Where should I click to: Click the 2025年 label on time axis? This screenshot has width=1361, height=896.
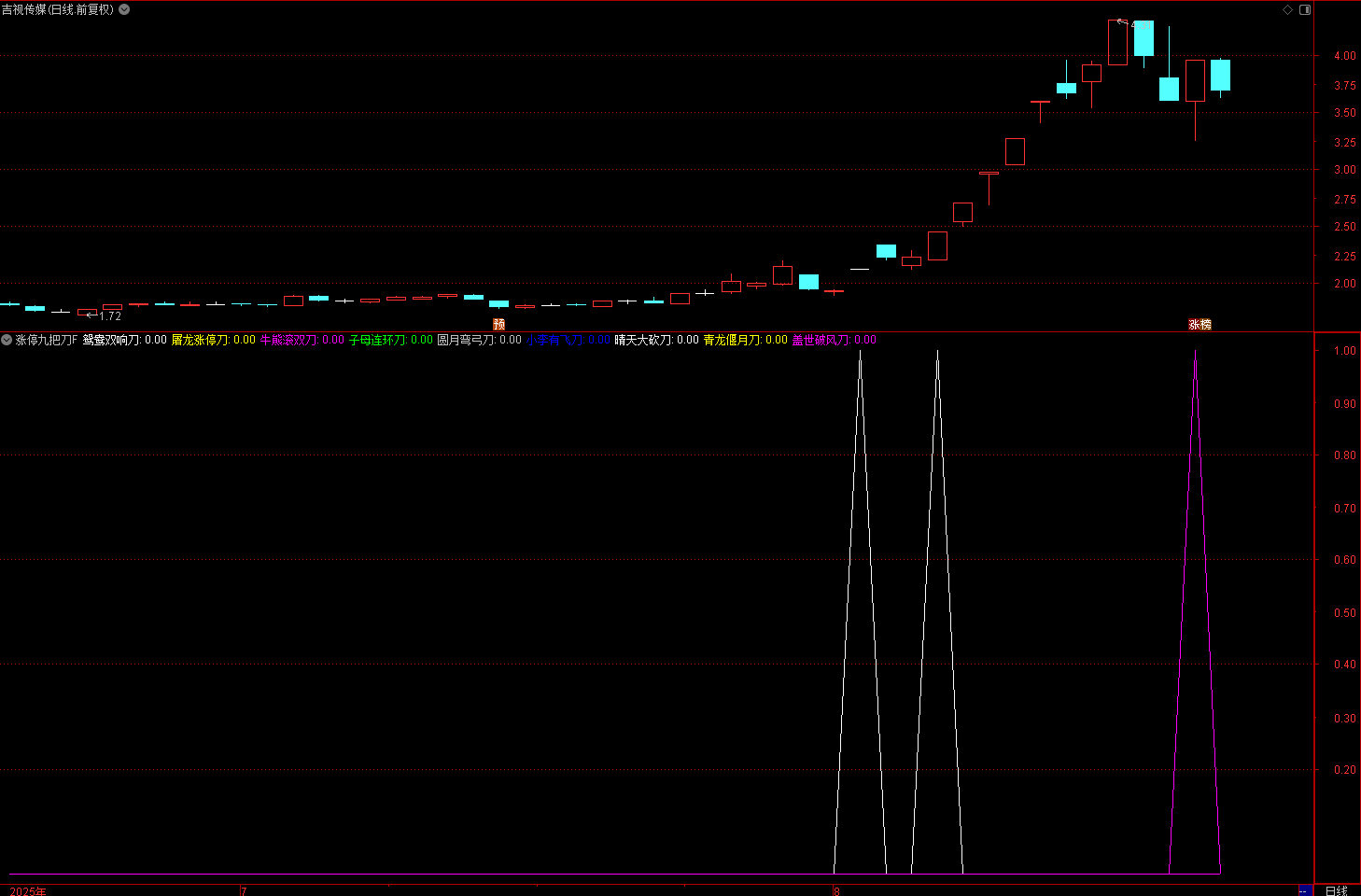[28, 891]
